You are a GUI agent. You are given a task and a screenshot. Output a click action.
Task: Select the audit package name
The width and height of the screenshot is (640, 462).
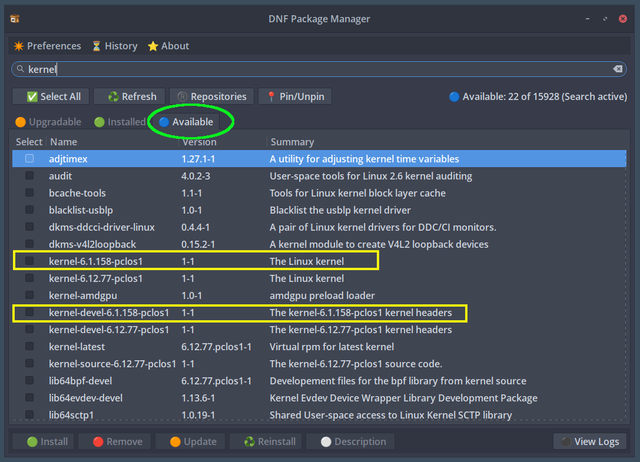60,176
